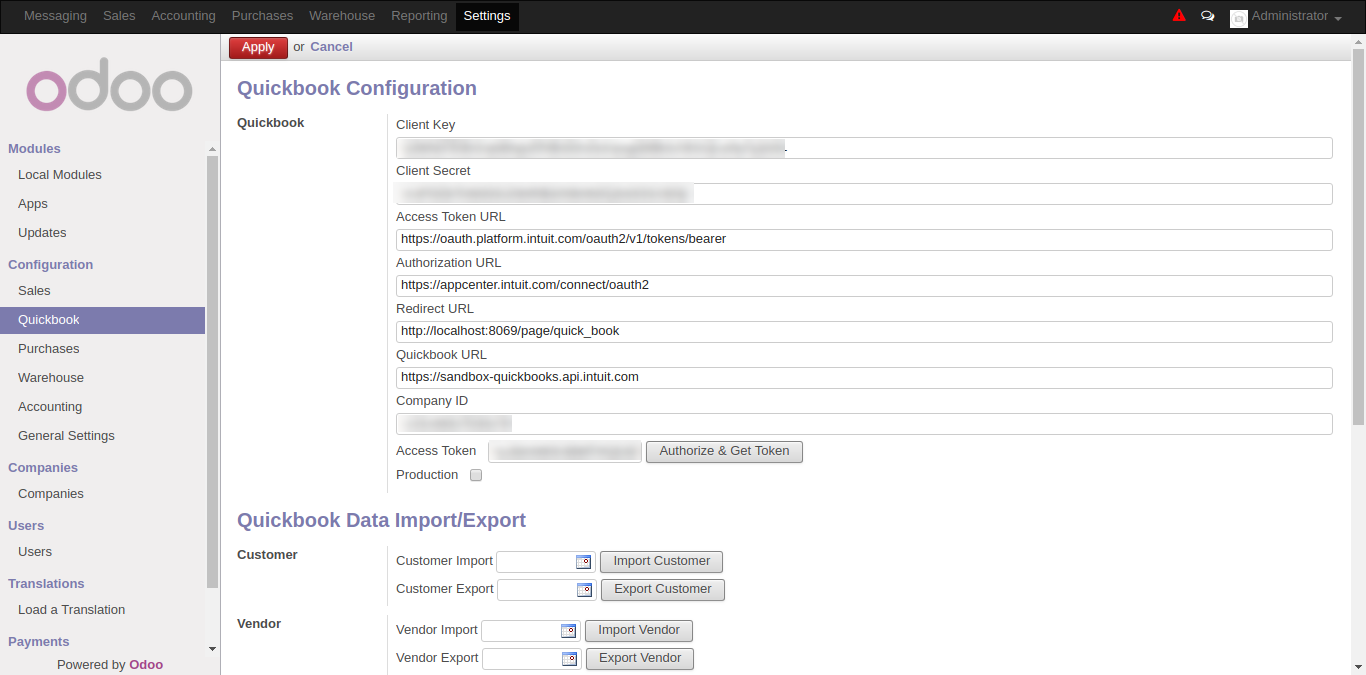Viewport: 1366px width, 675px height.
Task: Click the Import Vendor button
Action: tap(639, 631)
